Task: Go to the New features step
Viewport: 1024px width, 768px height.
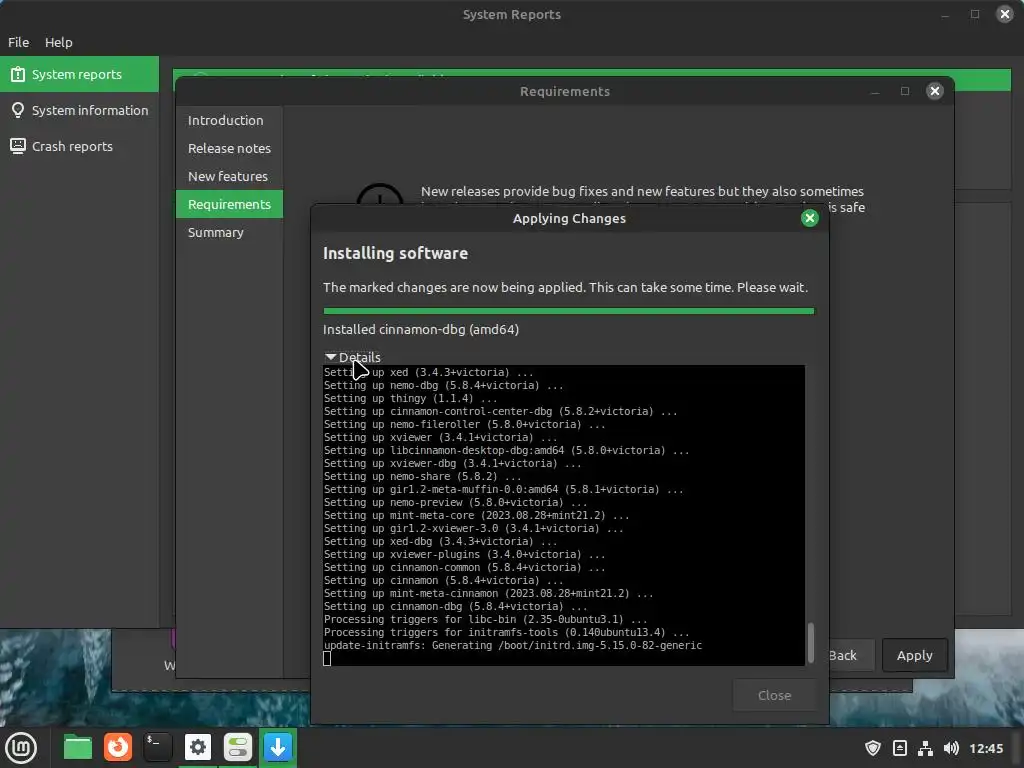Action: click(229, 176)
